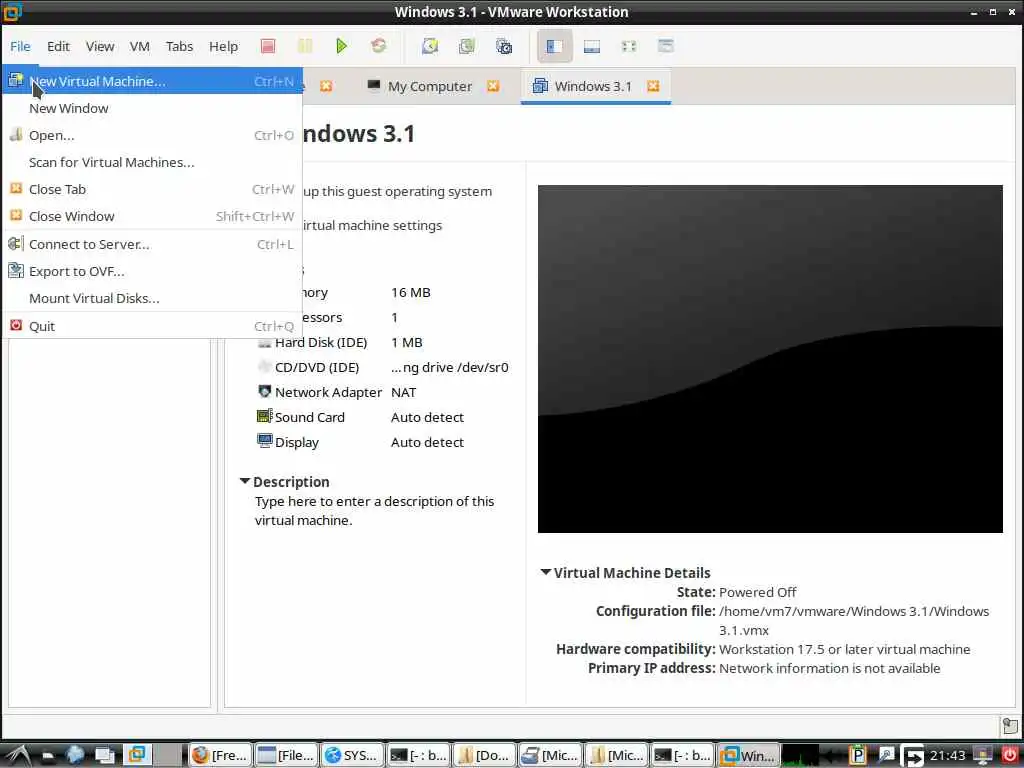Click the 16 MB memory value

411,293
